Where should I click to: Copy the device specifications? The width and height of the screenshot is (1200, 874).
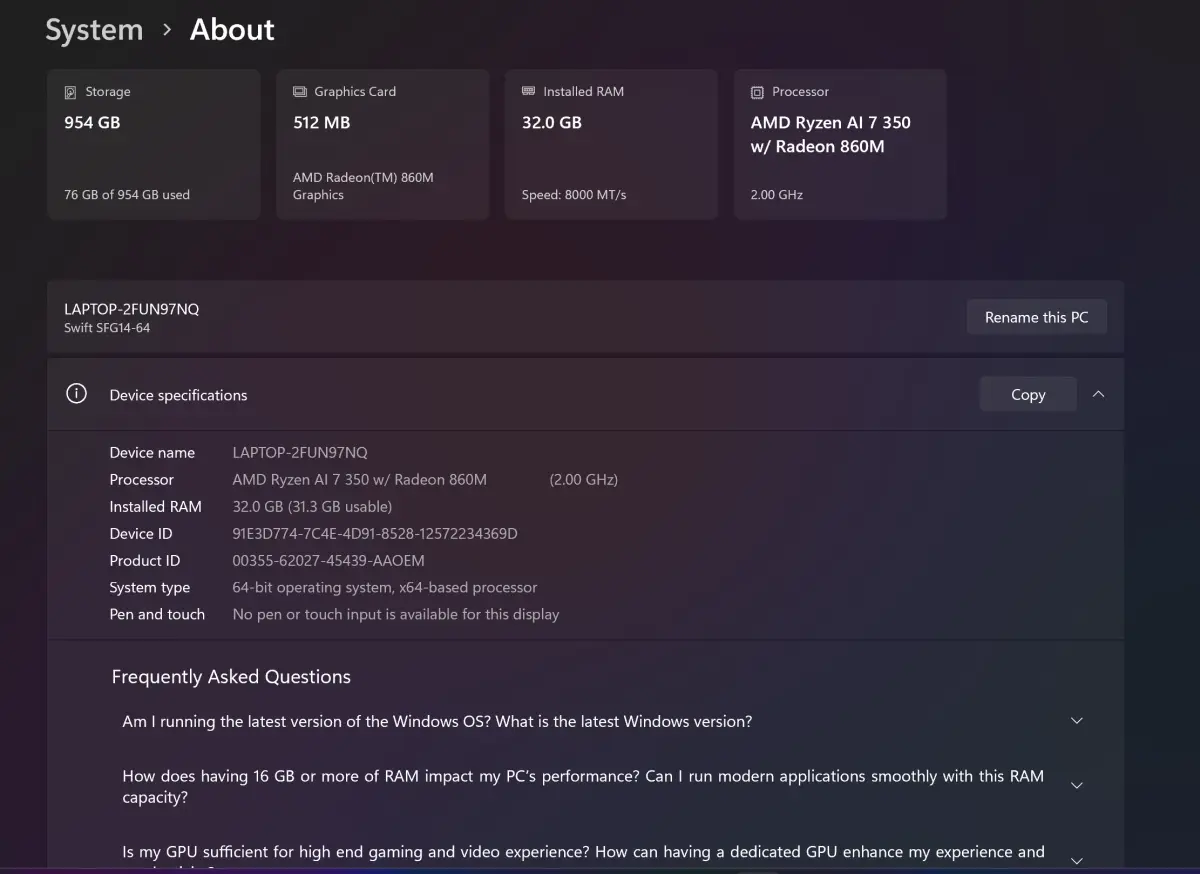[x=1027, y=394]
